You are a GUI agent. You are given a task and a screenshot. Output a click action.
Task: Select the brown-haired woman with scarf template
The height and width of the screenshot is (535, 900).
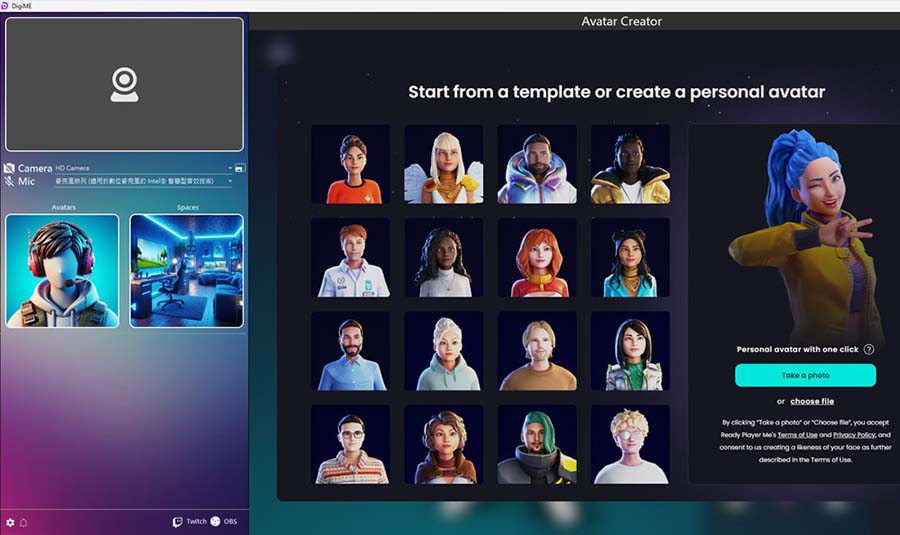[444, 444]
